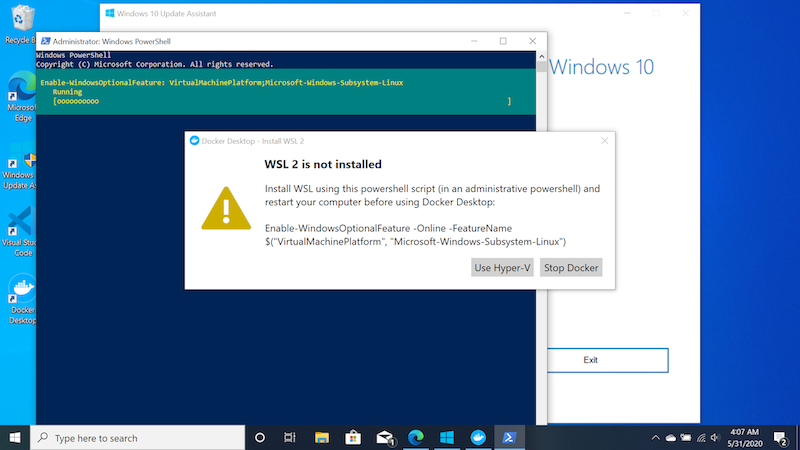
Task: Show hidden system tray icons
Action: coord(656,438)
